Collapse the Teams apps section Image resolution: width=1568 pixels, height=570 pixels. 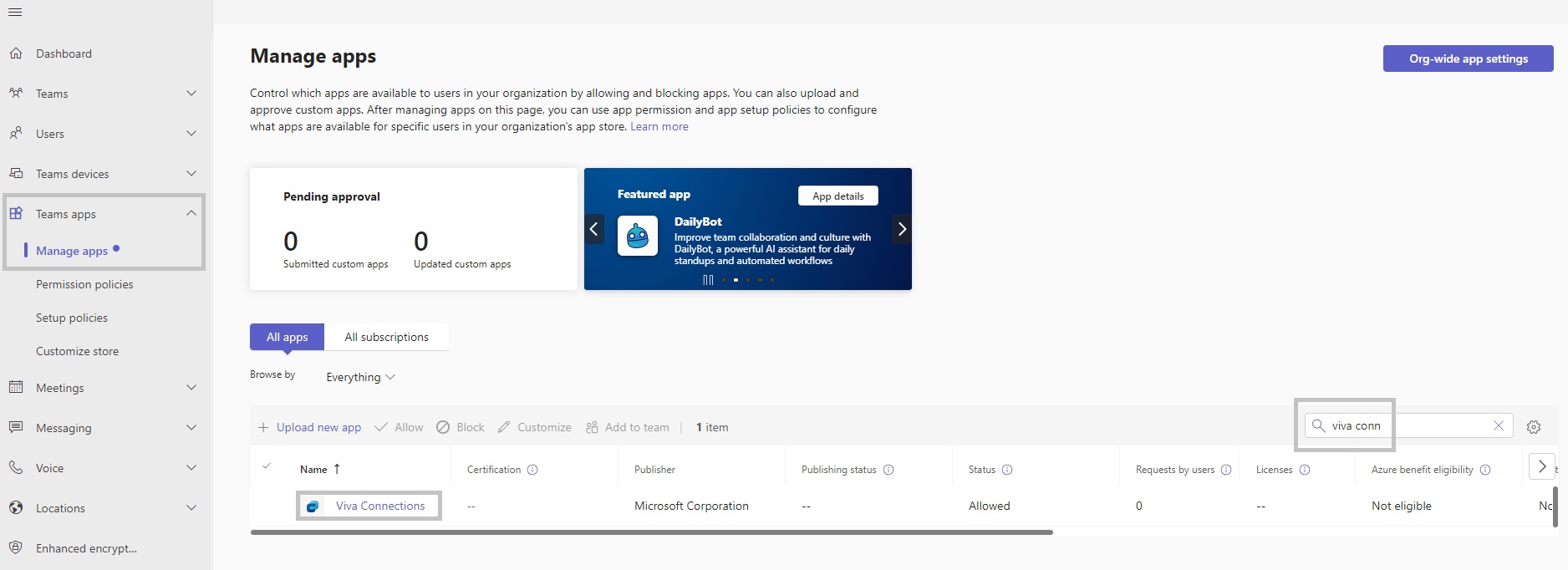click(x=191, y=214)
